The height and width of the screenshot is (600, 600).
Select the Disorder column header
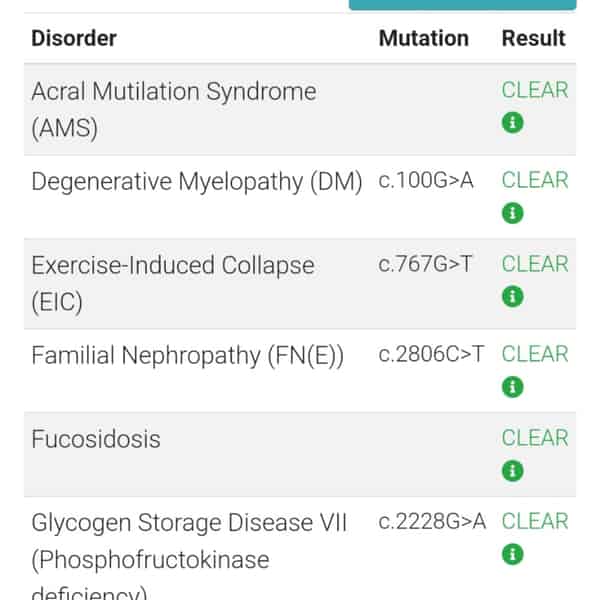[x=74, y=38]
